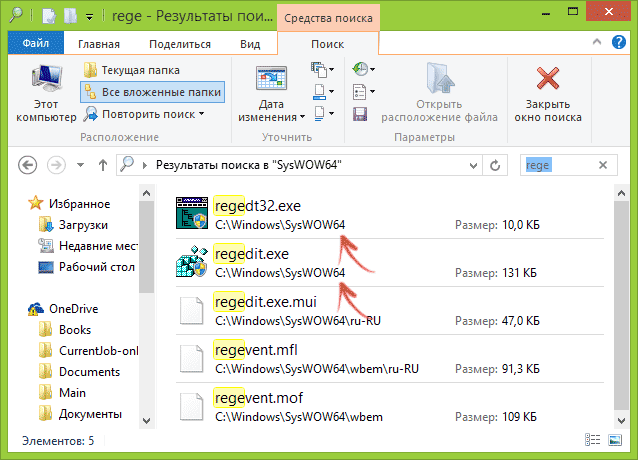638x460 pixels.
Task: Open Help via question mark icon
Action: [x=618, y=42]
